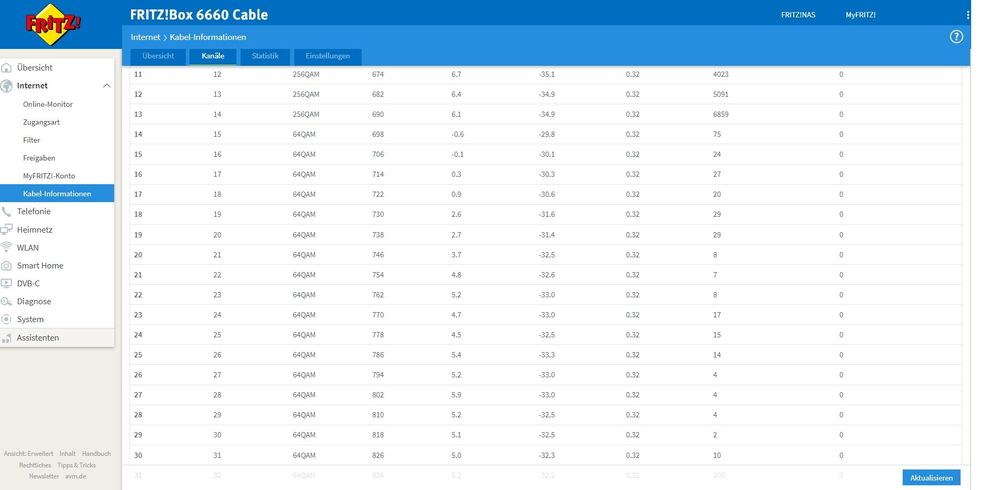This screenshot has height=490, width=999.
Task: Click value -31.6 in row 18
Action: pos(547,215)
